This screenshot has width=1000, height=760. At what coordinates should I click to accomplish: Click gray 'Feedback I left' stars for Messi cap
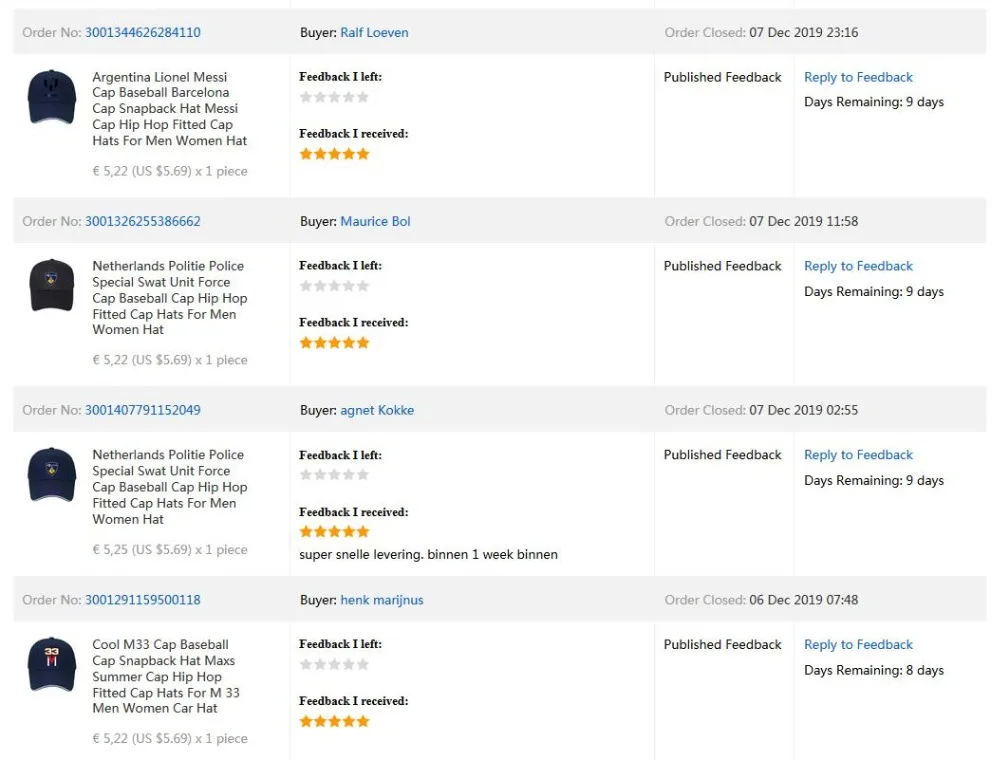pyautogui.click(x=334, y=97)
